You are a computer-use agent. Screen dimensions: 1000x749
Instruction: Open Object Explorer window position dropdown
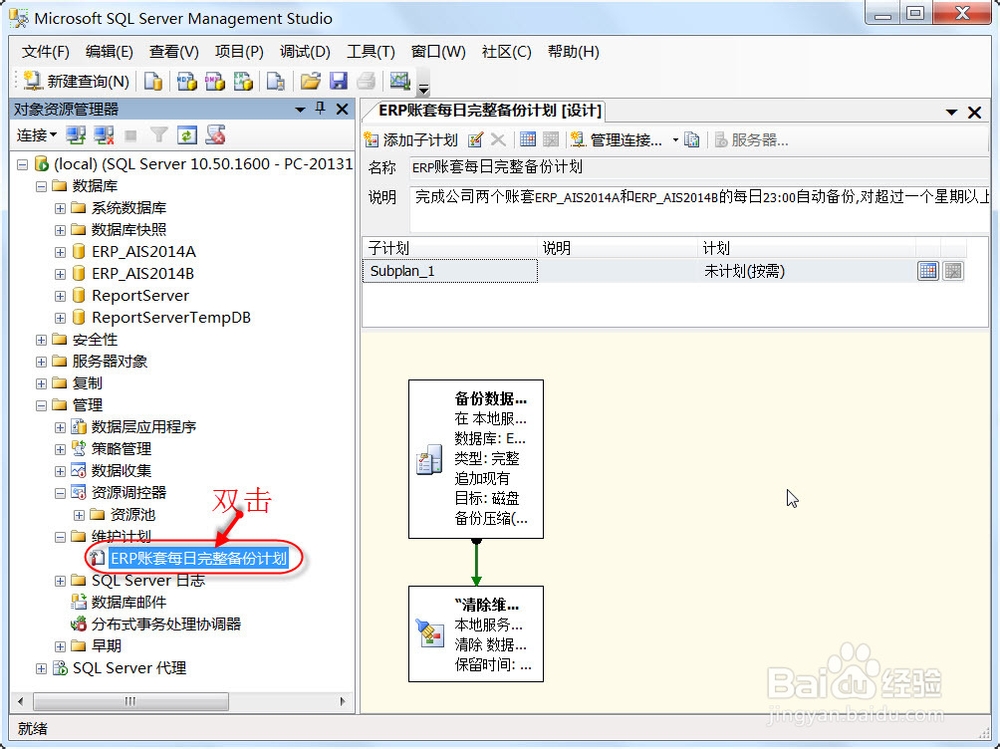coord(300,110)
